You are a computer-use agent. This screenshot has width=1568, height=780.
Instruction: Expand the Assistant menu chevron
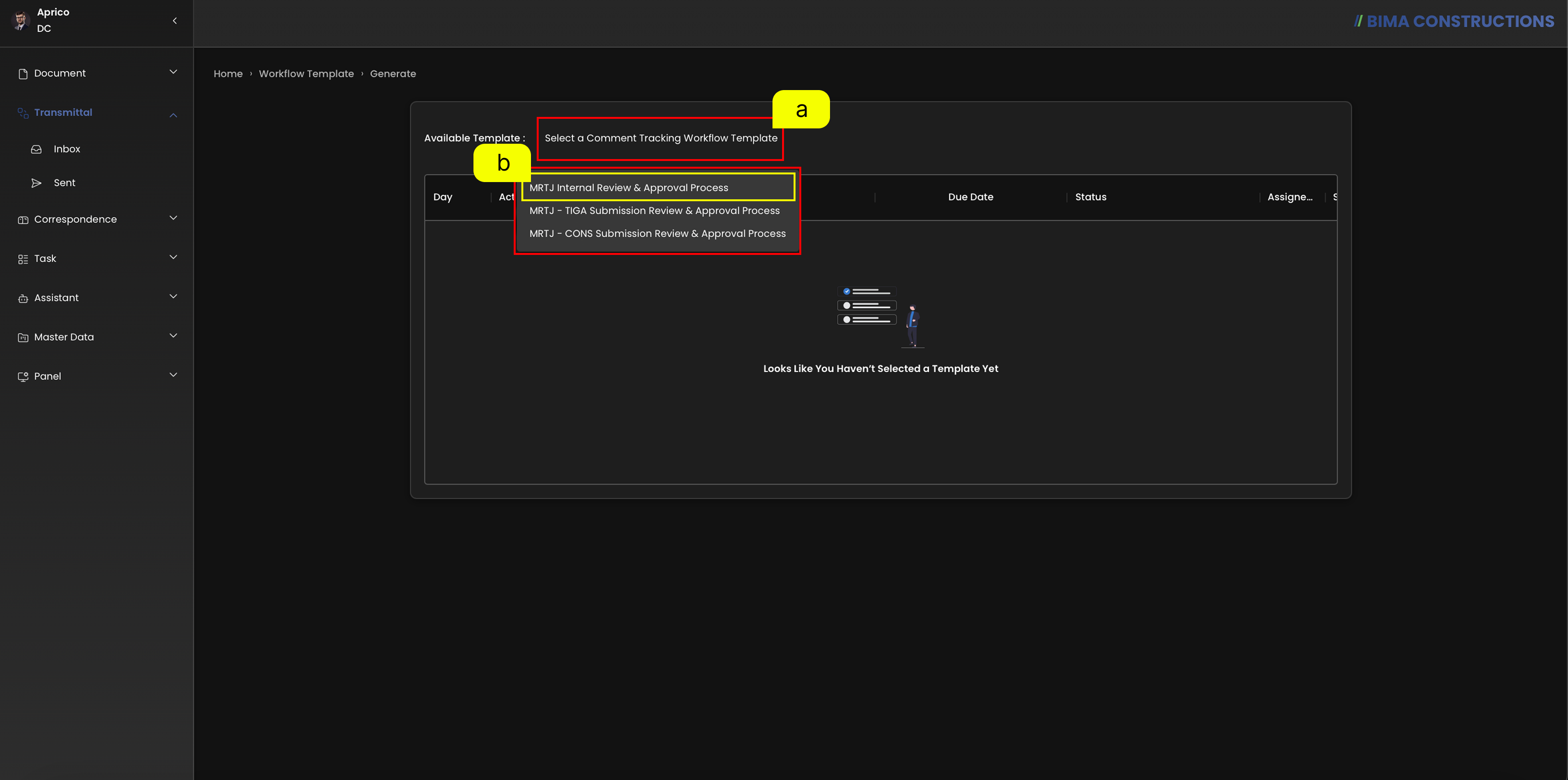[173, 296]
